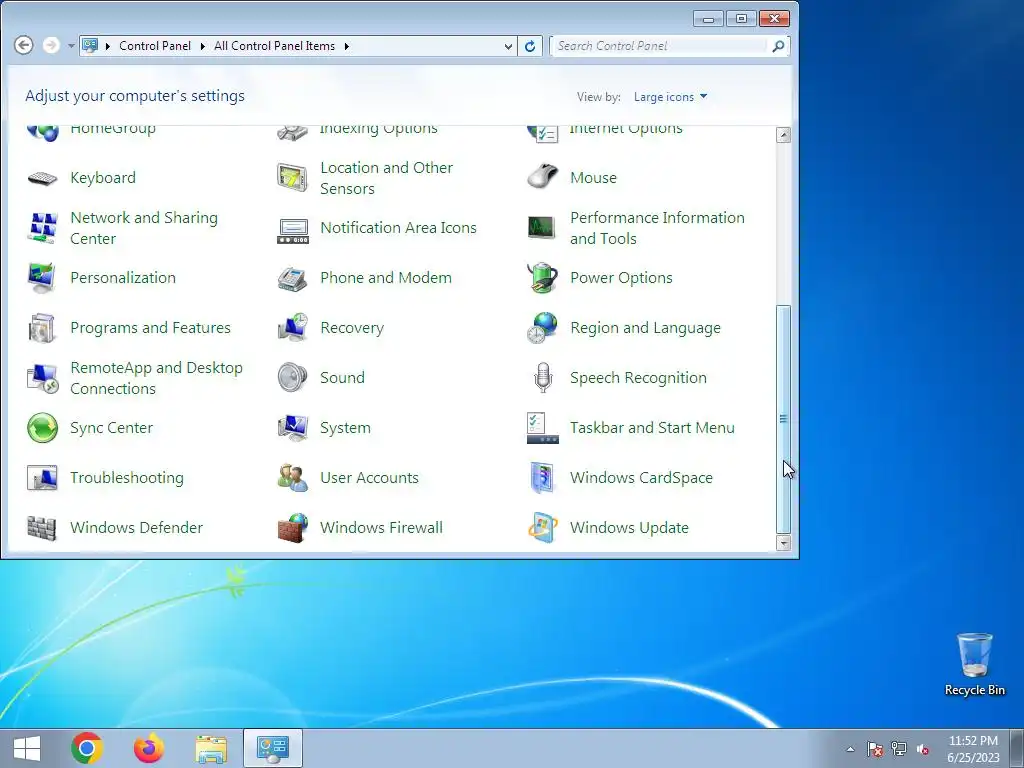Image resolution: width=1024 pixels, height=768 pixels.
Task: Open the Sound link text
Action: point(342,377)
